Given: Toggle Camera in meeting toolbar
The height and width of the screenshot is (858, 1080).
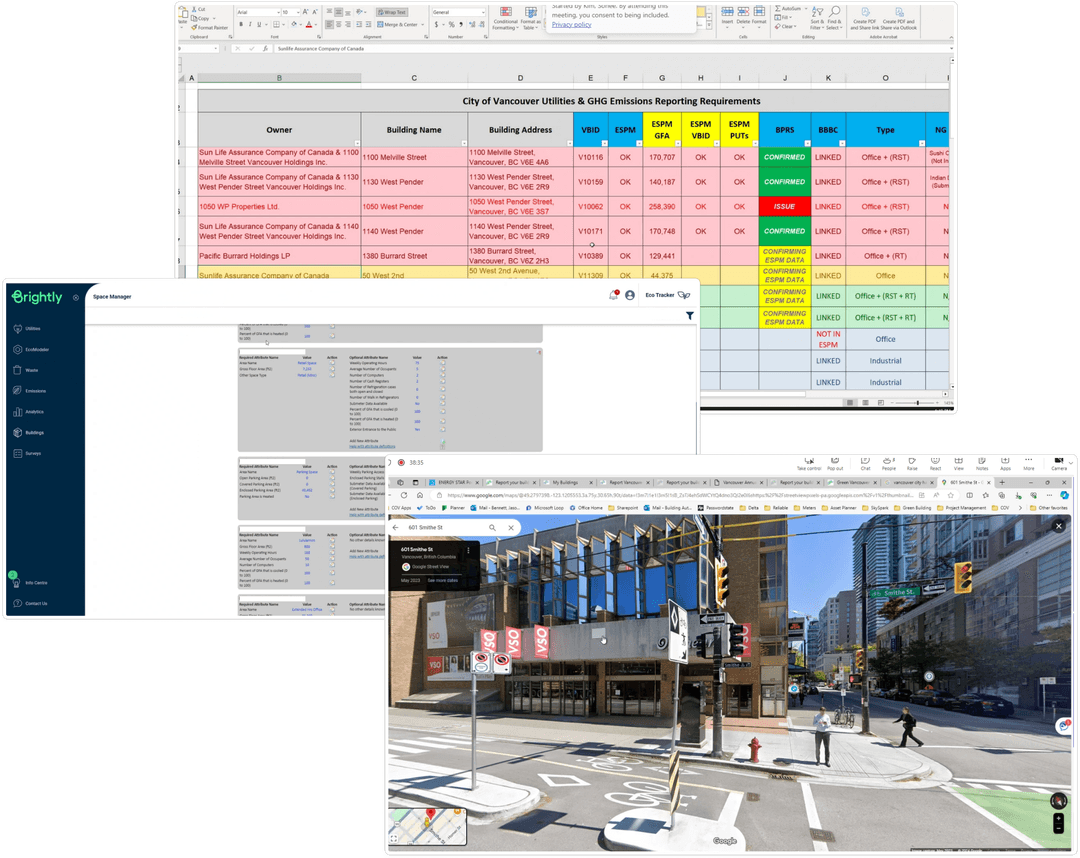Looking at the screenshot, I should (1059, 463).
